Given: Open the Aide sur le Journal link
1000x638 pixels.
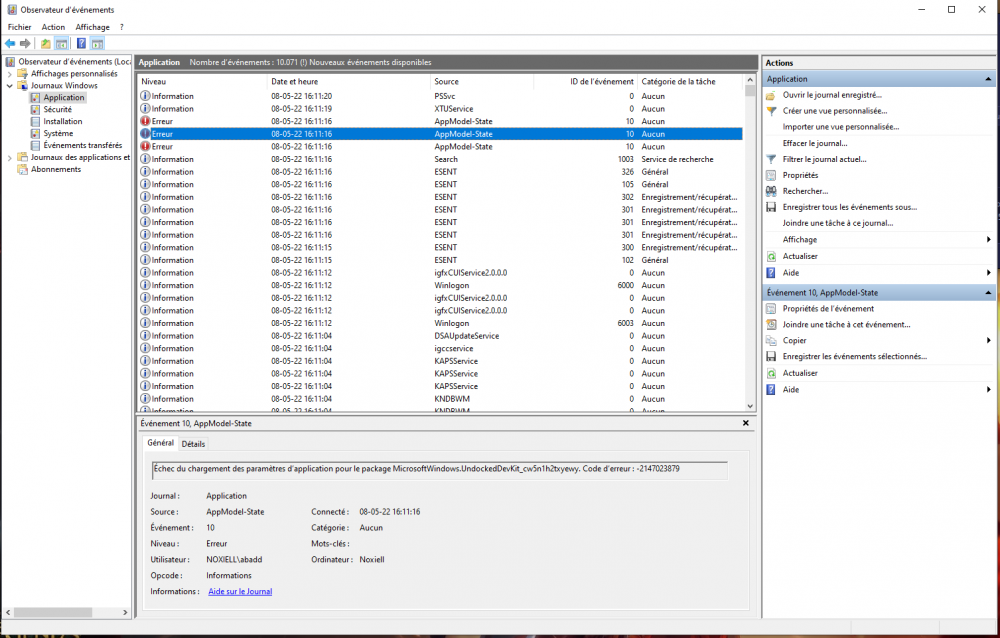Looking at the screenshot, I should tap(240, 592).
